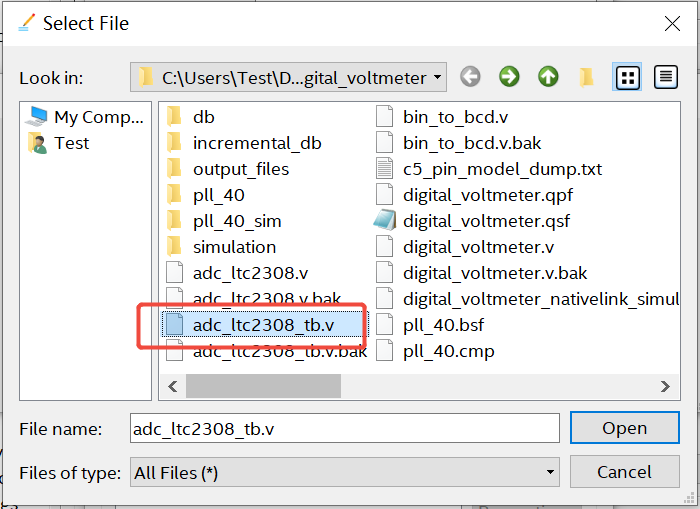
Task: Select file digital_voltmeter.qpf
Action: tap(474, 195)
